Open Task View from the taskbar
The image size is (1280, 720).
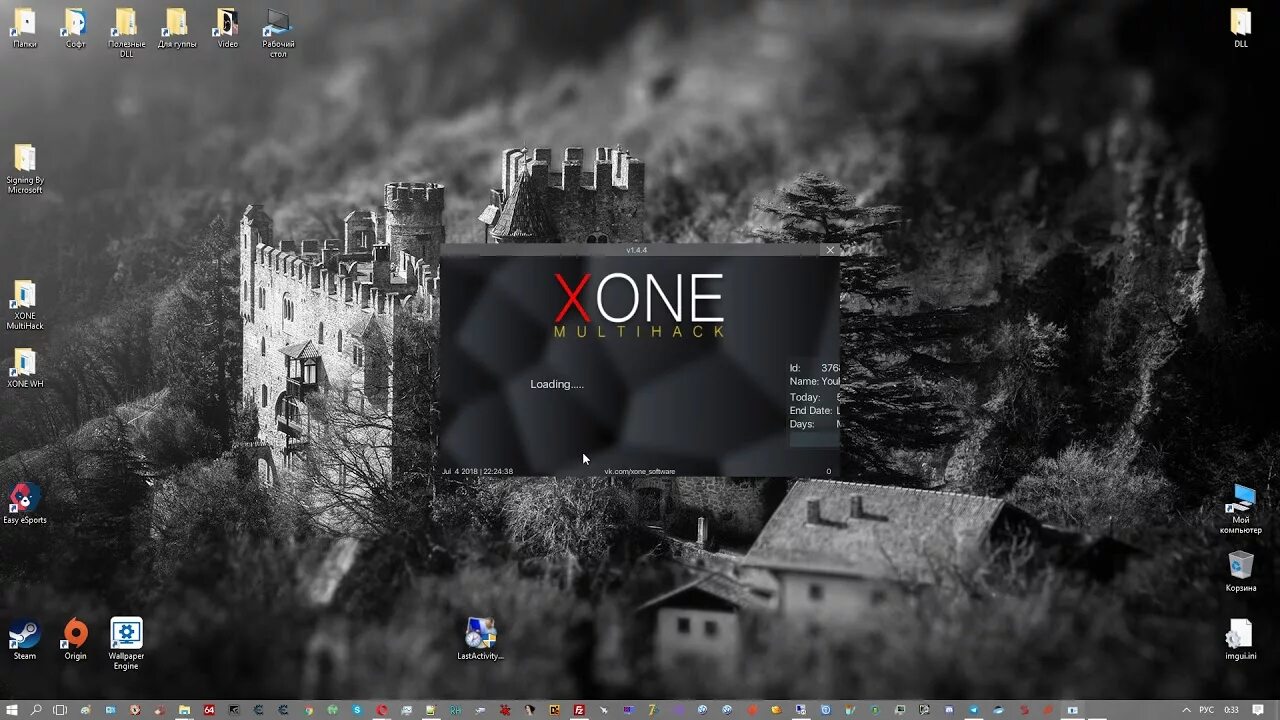pos(60,710)
